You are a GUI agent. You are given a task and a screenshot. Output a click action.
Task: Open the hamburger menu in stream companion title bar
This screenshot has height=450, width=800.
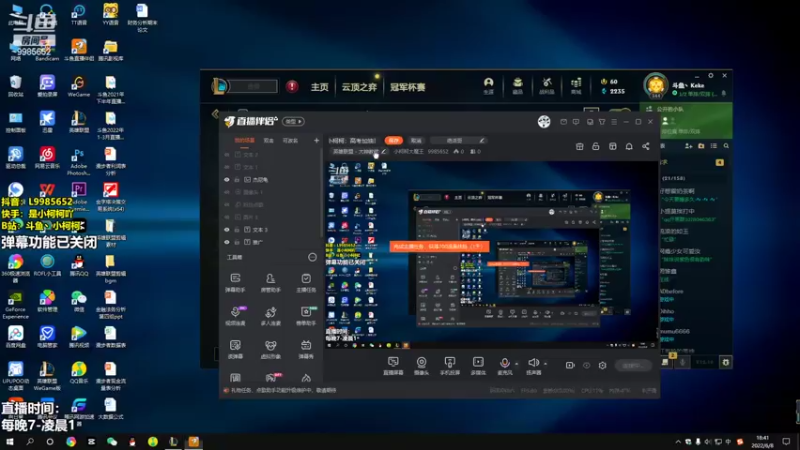[614, 122]
